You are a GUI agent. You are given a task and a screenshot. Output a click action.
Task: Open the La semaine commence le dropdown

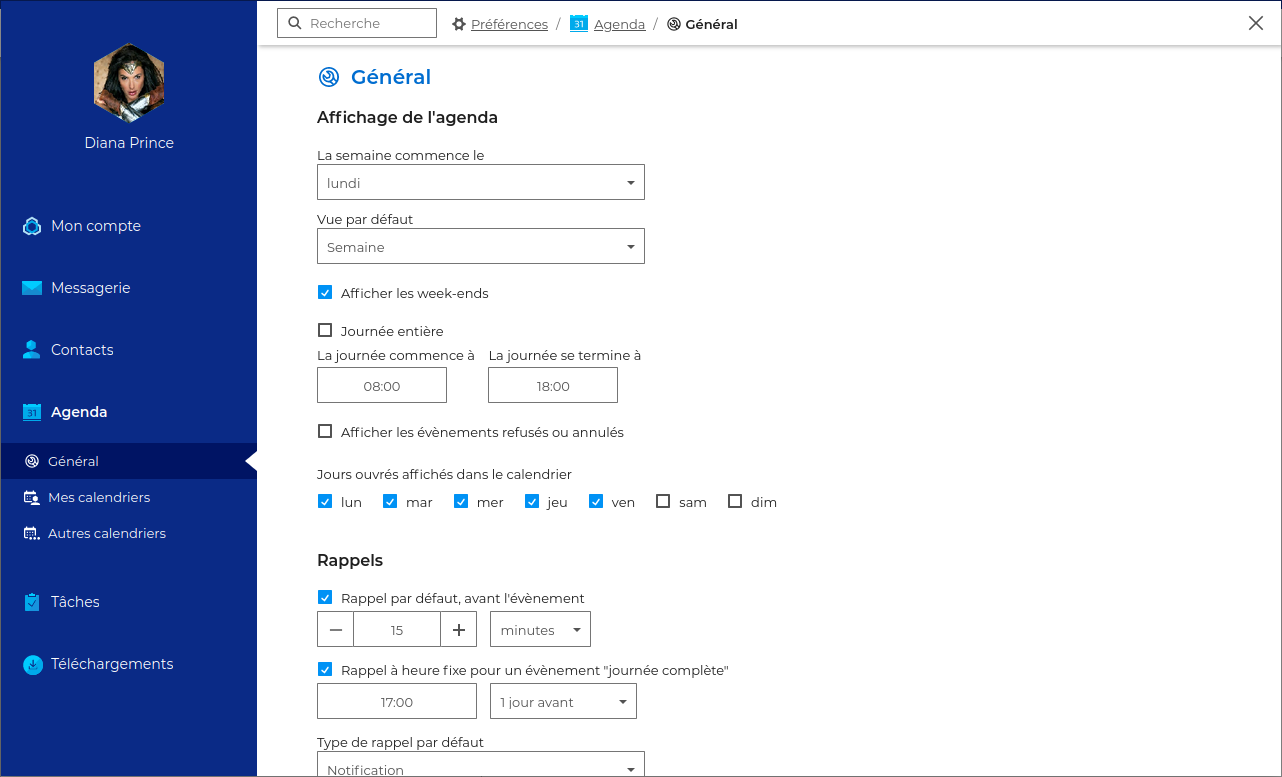pos(480,183)
